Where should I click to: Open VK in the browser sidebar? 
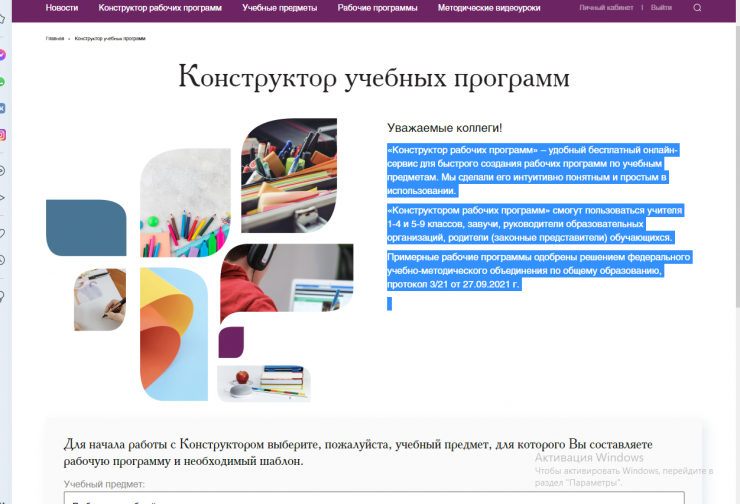(3, 108)
